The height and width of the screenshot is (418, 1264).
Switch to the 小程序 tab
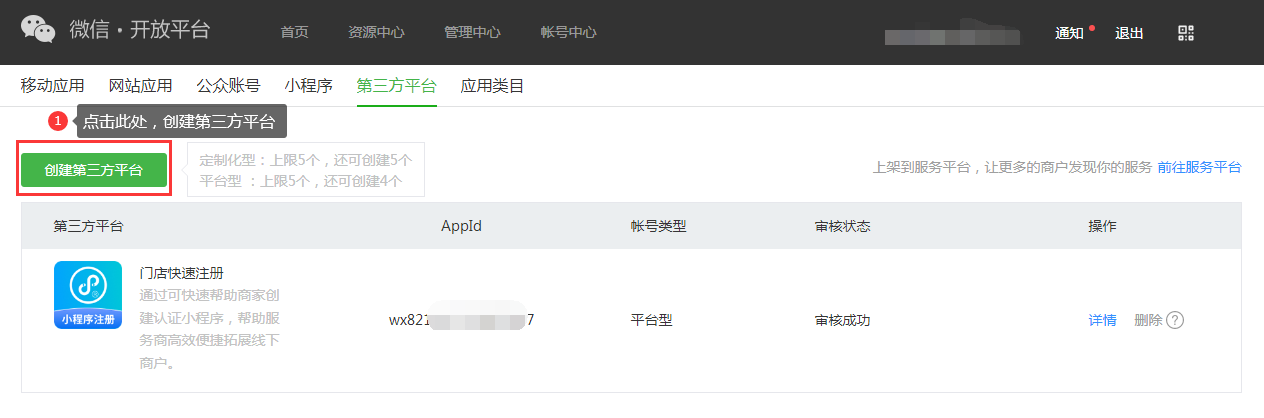[308, 86]
